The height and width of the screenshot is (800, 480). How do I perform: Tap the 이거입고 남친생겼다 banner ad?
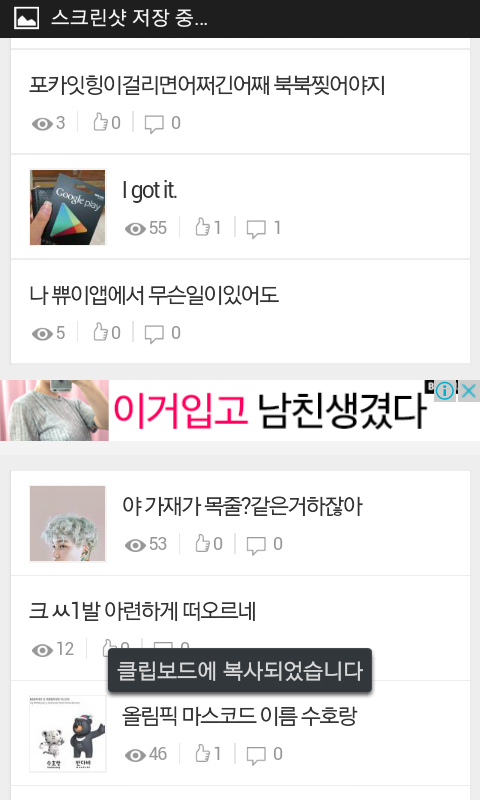pyautogui.click(x=240, y=411)
